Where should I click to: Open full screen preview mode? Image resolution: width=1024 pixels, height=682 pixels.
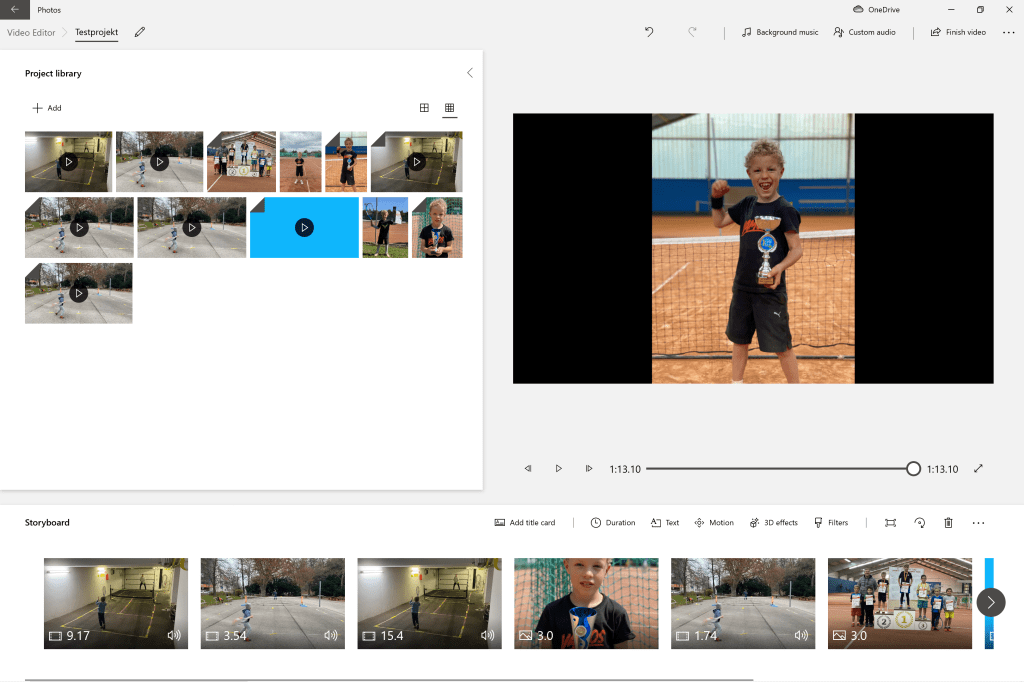tap(978, 469)
